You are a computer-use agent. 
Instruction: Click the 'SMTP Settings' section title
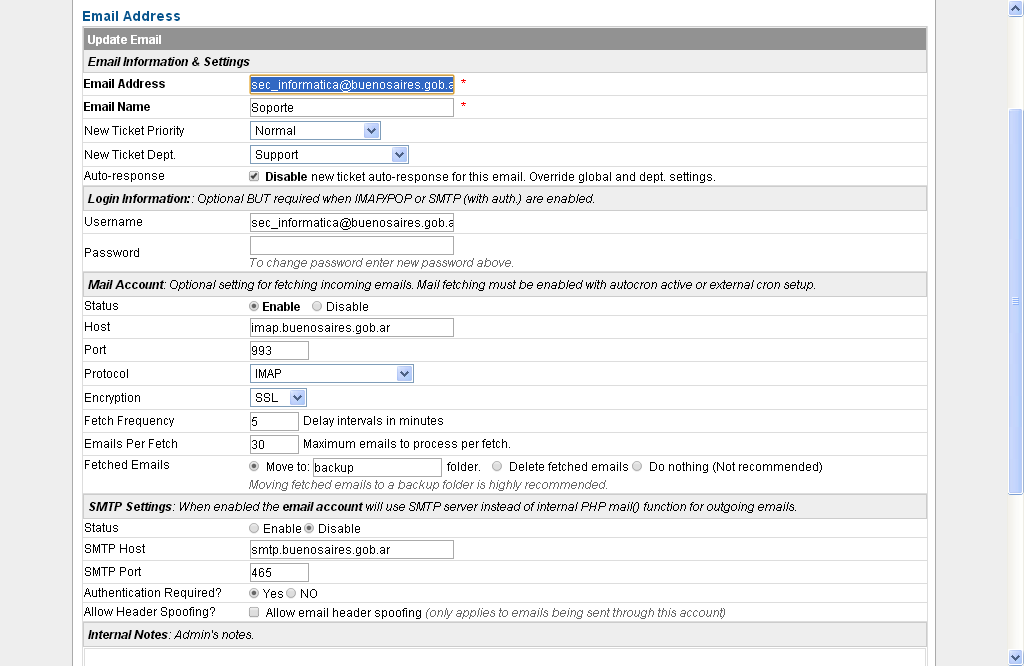(130, 507)
